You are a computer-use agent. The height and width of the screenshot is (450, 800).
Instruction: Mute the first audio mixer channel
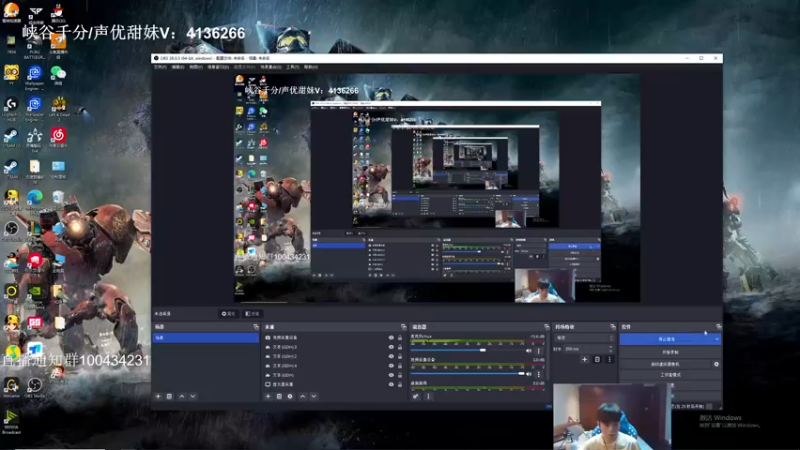tap(529, 351)
